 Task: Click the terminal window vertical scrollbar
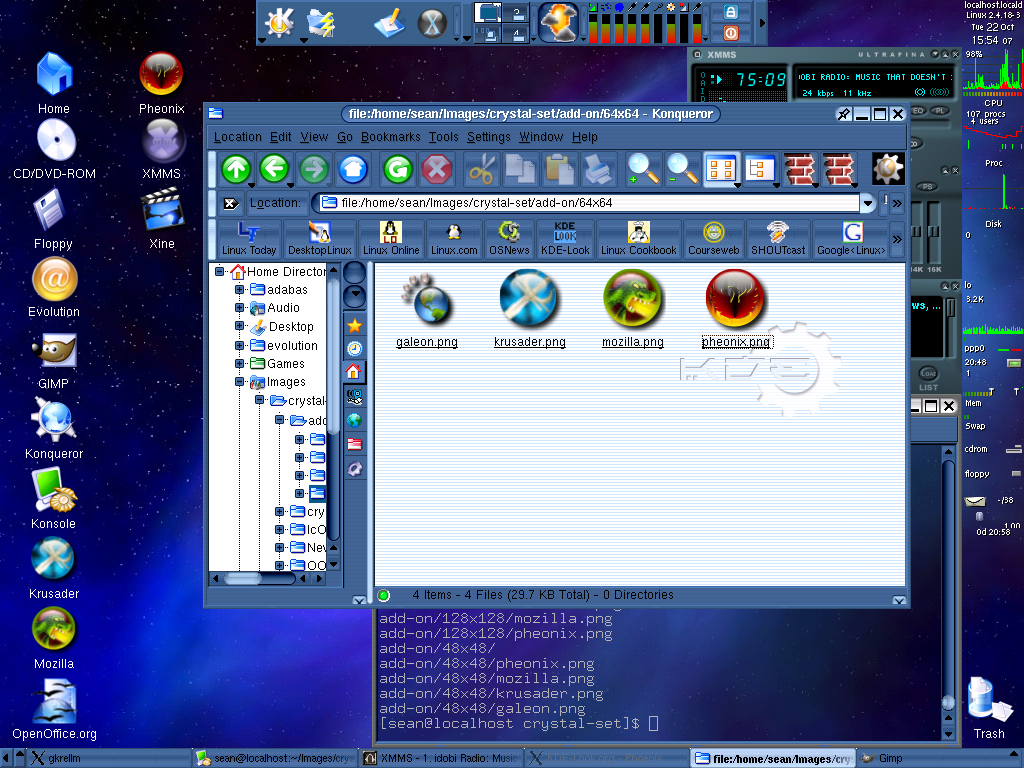pos(948,593)
